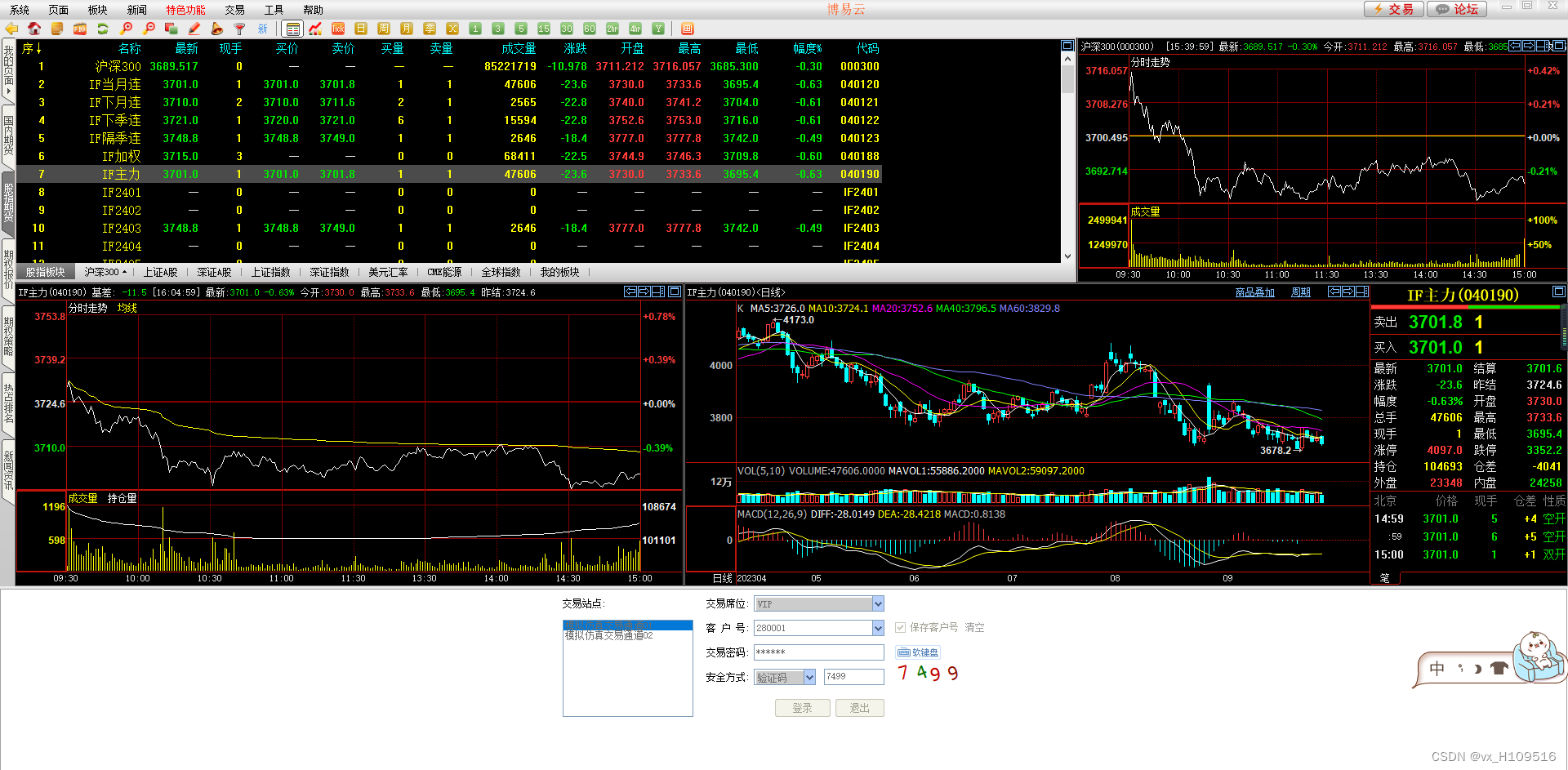This screenshot has height=770, width=1568.
Task: Toggle the 保存客户号 checkbox
Action: click(900, 627)
